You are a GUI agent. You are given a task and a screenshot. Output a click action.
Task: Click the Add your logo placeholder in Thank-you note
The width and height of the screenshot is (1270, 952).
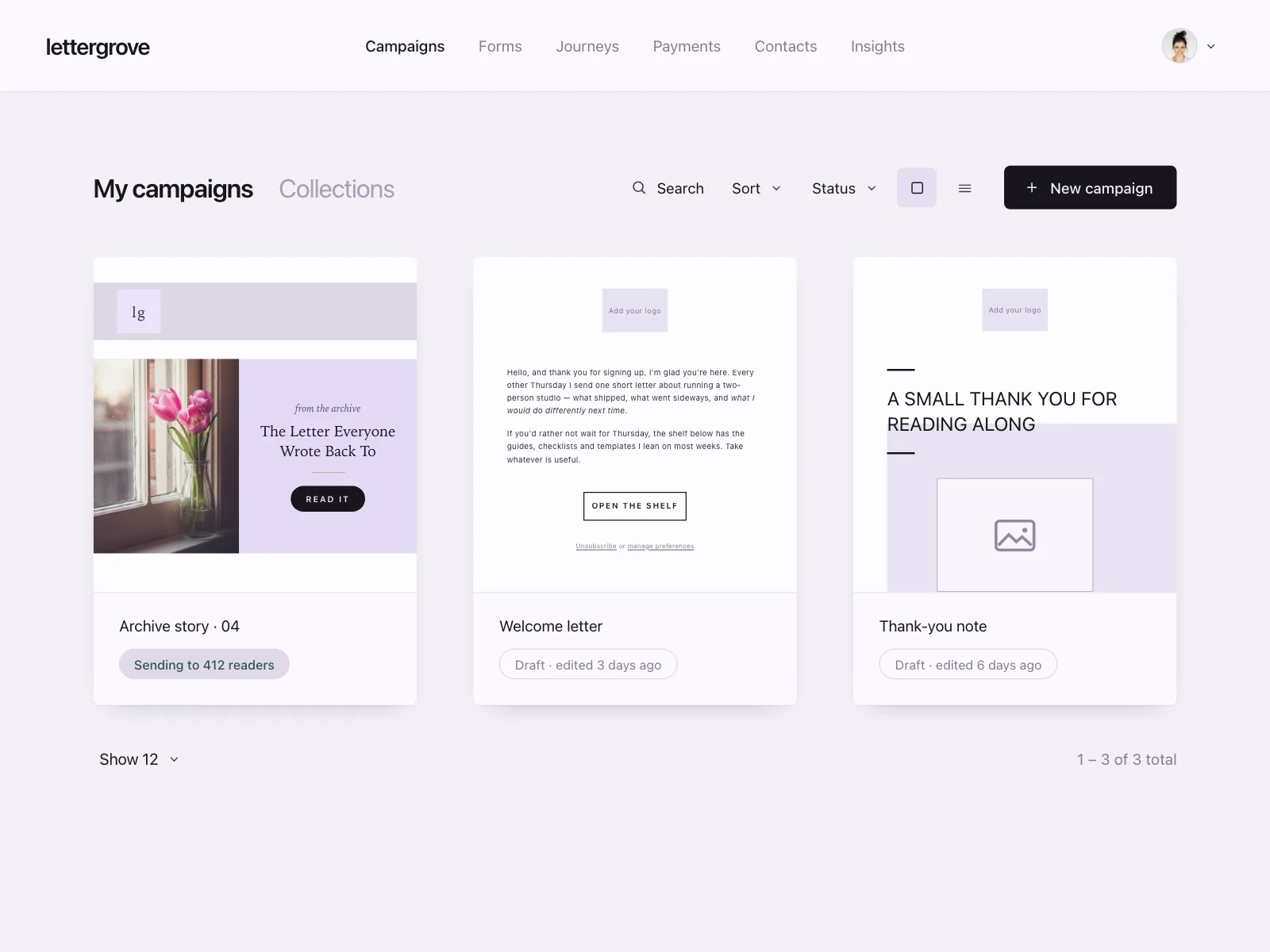1014,309
